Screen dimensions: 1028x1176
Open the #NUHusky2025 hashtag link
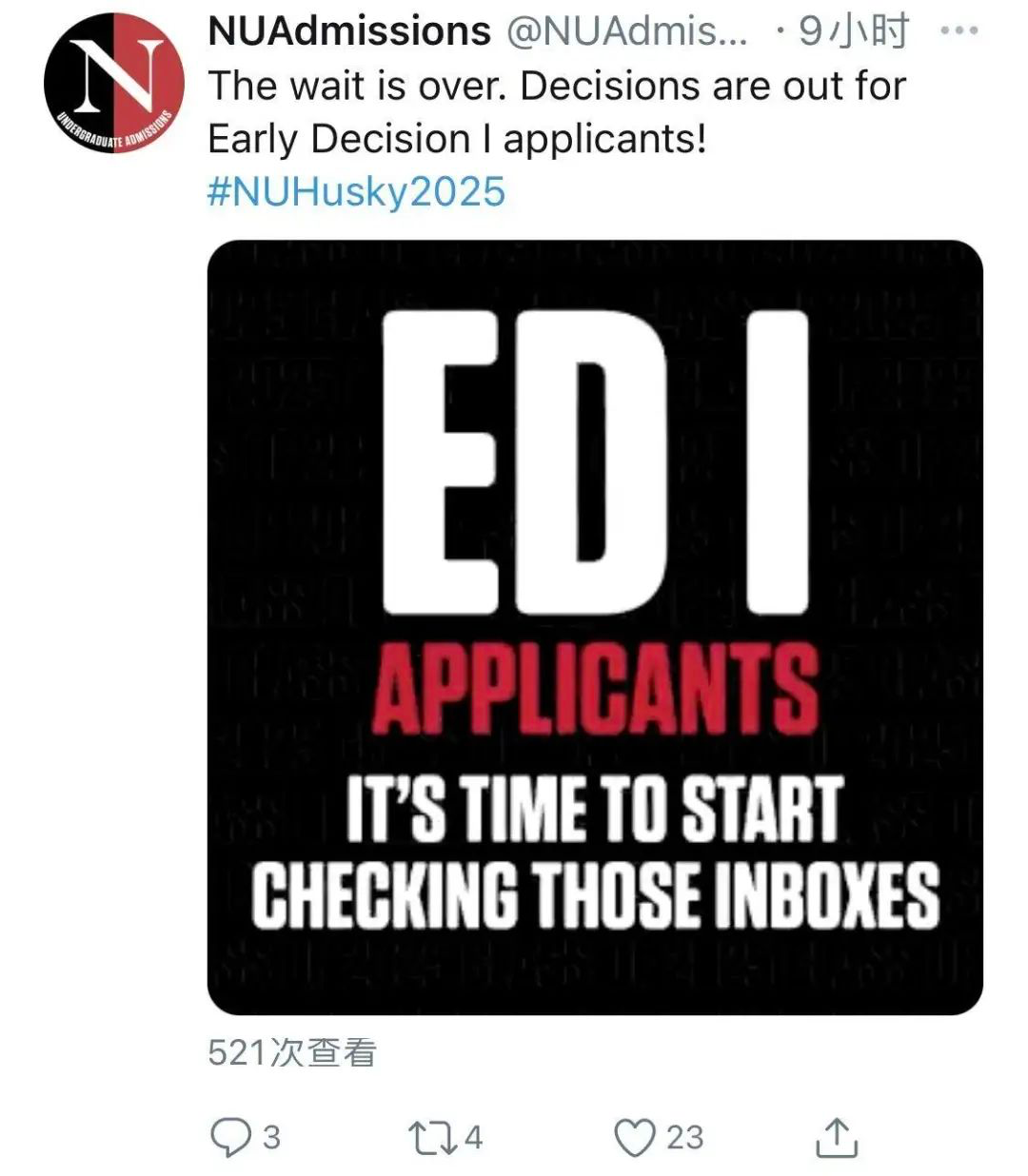click(x=356, y=191)
